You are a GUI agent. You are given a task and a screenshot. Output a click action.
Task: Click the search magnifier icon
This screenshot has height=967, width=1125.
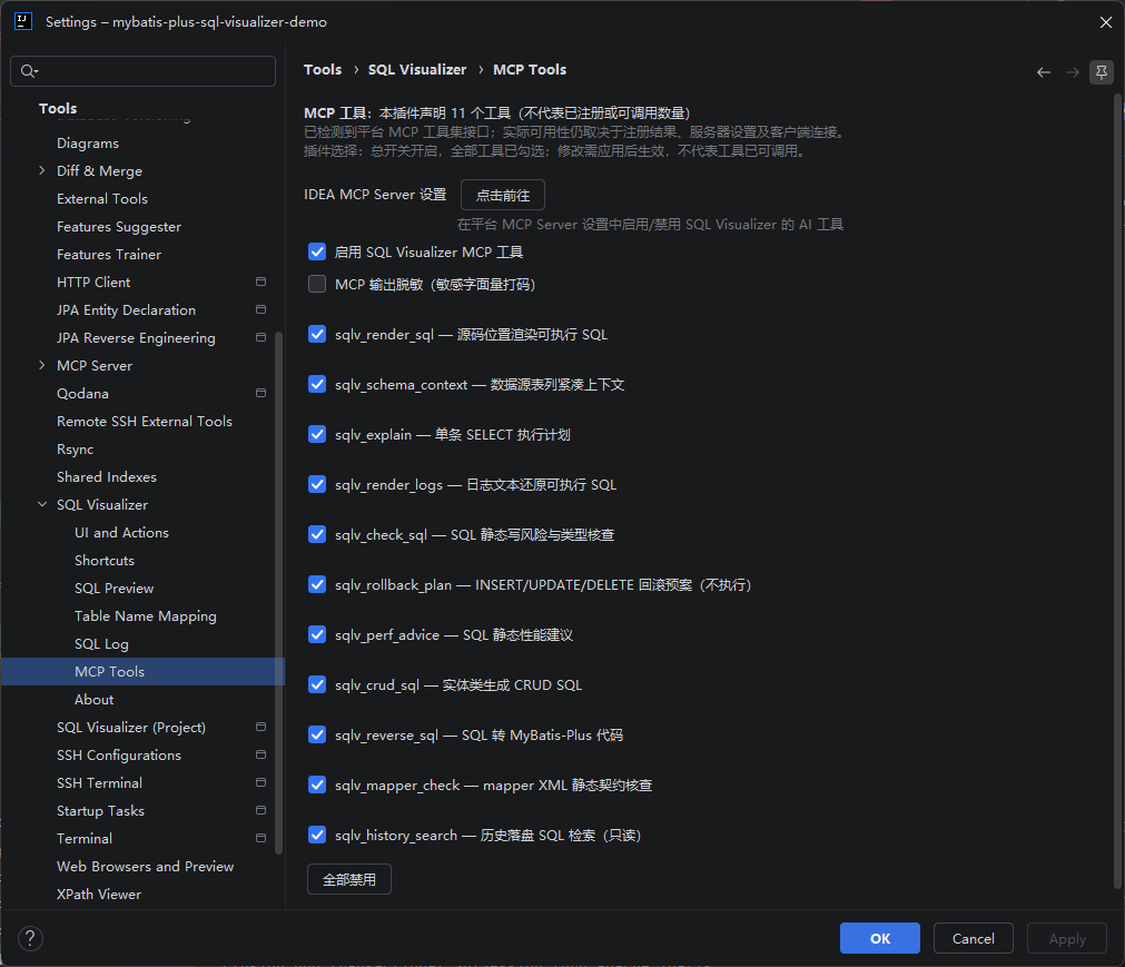click(29, 71)
